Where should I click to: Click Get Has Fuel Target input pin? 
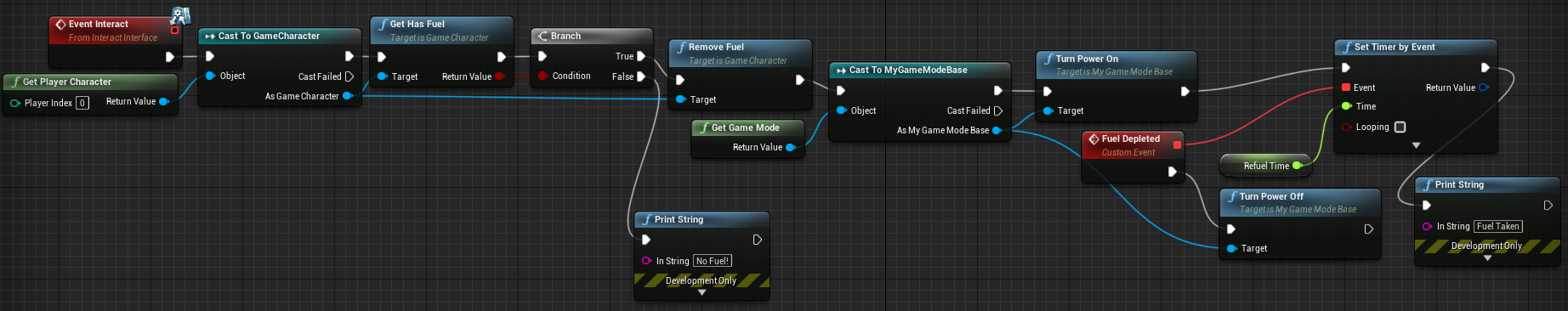point(382,76)
